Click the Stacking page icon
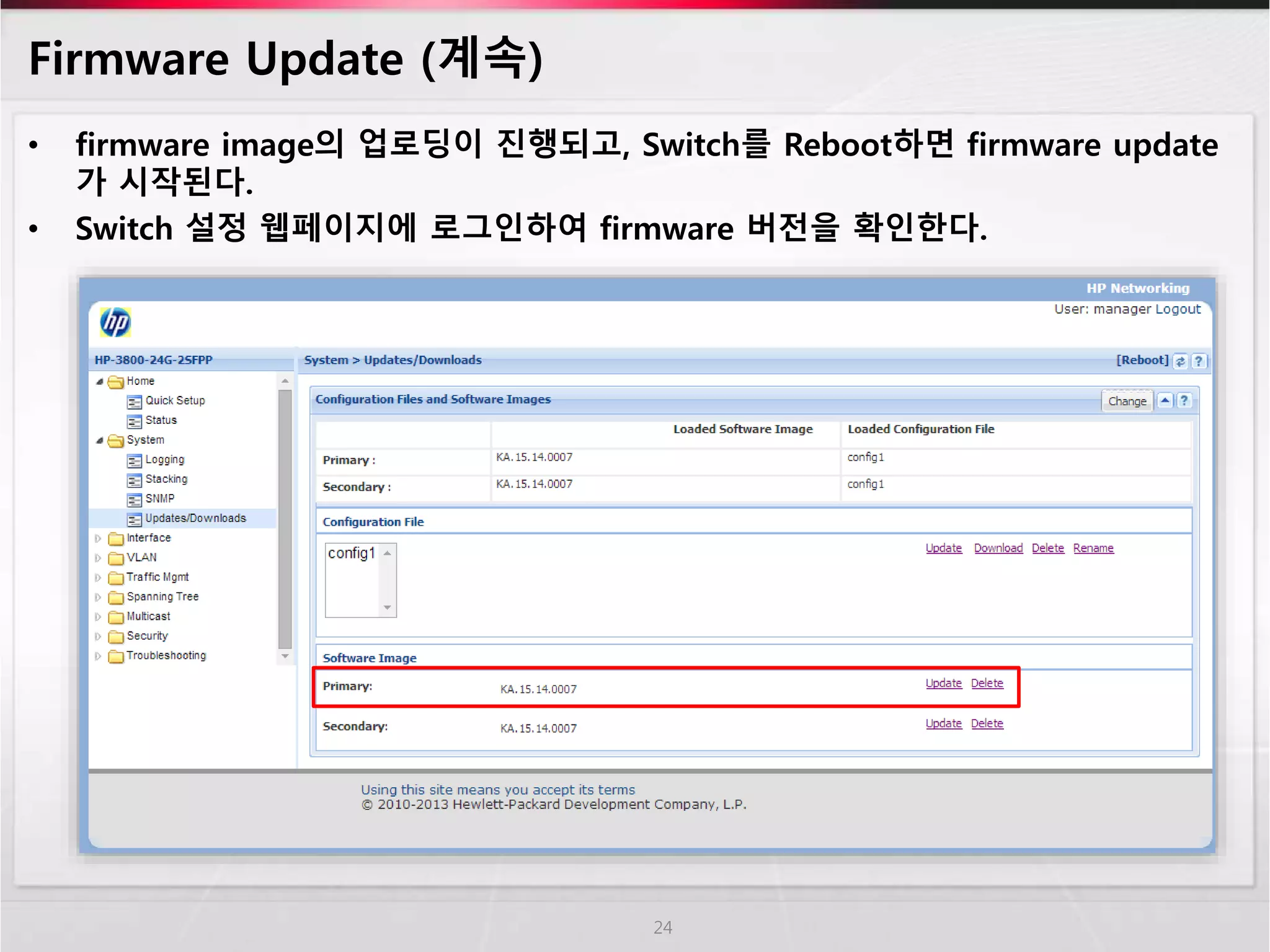1270x952 pixels. (x=135, y=480)
